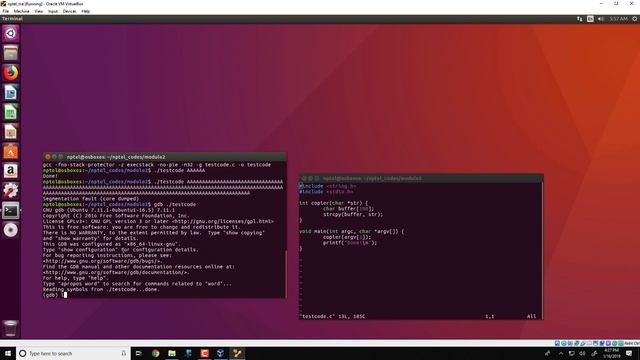640x360 pixels.
Task: Click the Cortana microphone icon in search box
Action: (124, 353)
